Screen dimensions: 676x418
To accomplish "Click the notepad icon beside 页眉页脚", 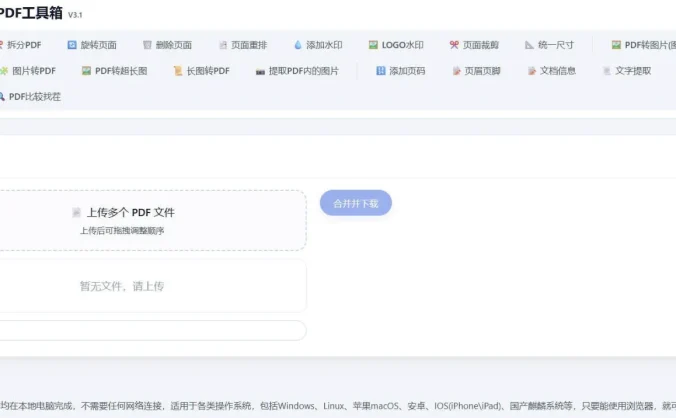I will click(457, 71).
